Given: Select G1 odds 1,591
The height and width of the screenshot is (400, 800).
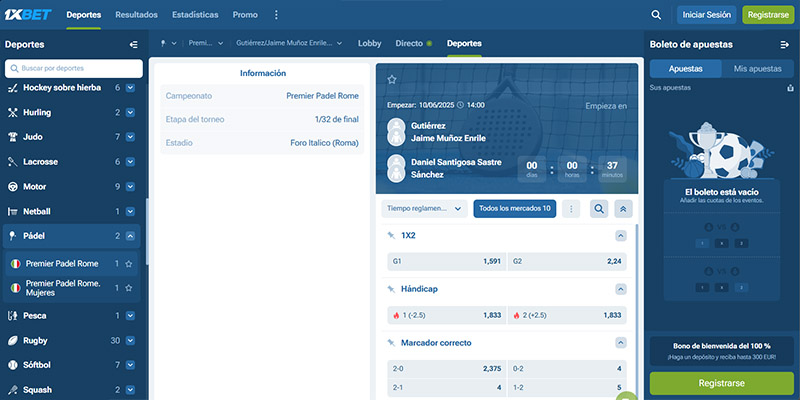Looking at the screenshot, I should point(446,261).
